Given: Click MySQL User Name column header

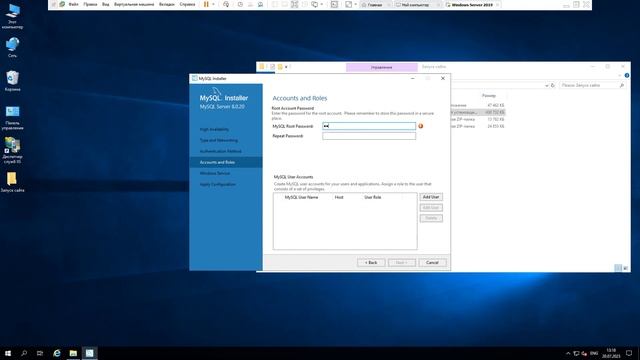Looking at the screenshot, I should tap(301, 198).
